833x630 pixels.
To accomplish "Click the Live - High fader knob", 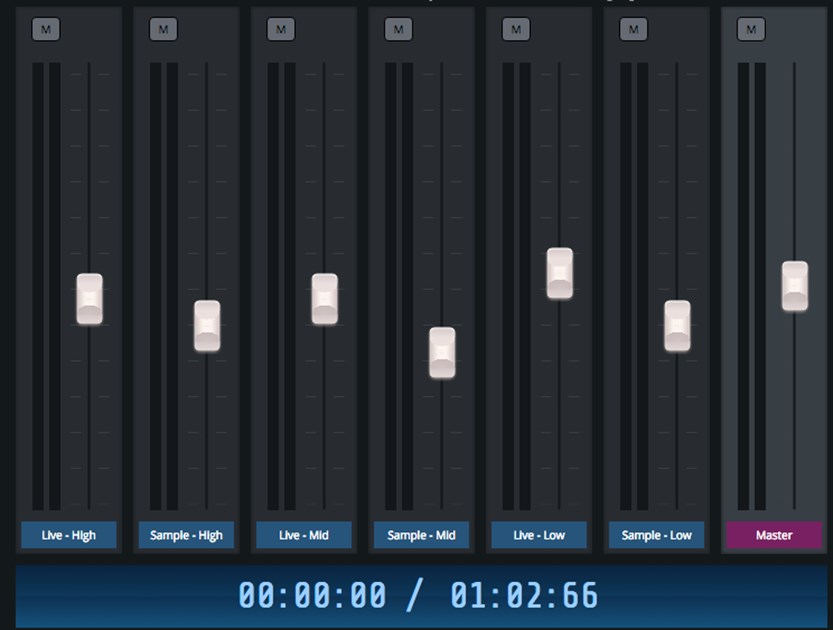I will pos(90,299).
